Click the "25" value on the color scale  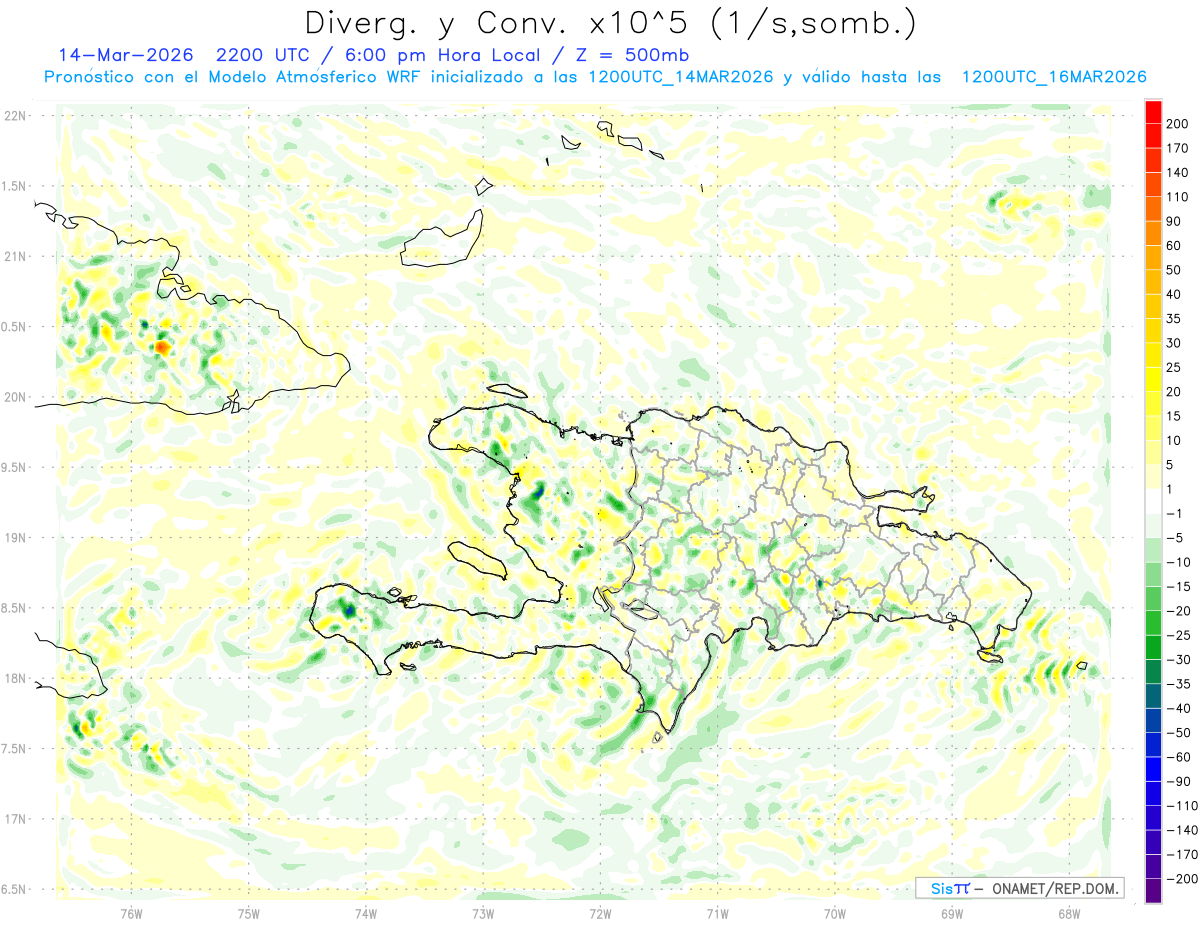click(x=1174, y=367)
